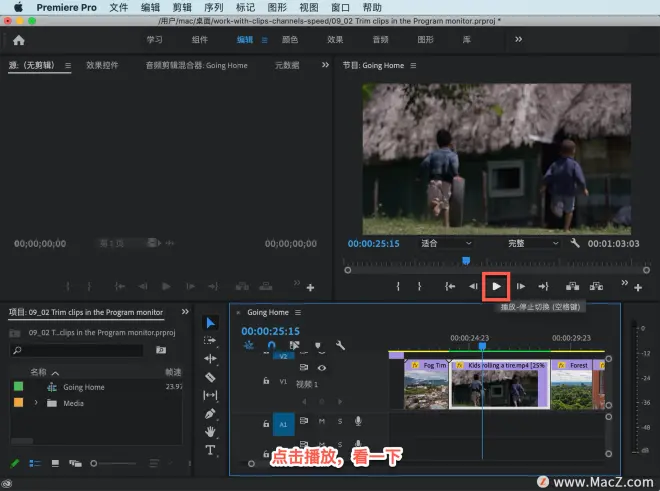Open the 窗口 menu
This screenshot has width=660, height=491.
(x=341, y=8)
